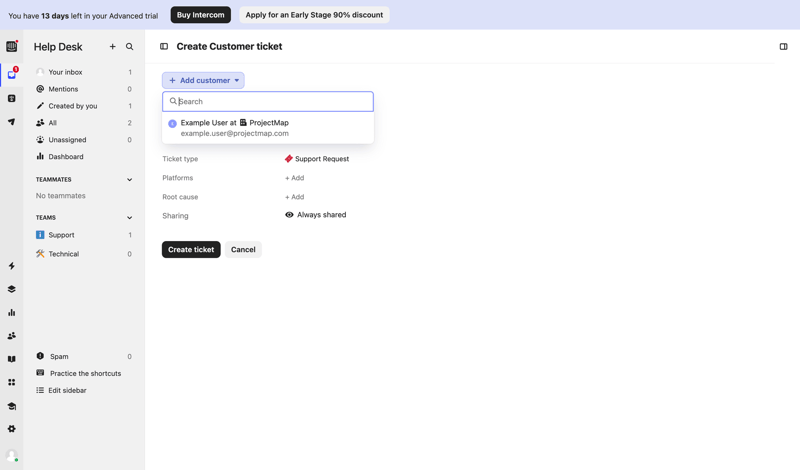Open the user avatar profile menu
Image resolution: width=800 pixels, height=470 pixels.
11,455
